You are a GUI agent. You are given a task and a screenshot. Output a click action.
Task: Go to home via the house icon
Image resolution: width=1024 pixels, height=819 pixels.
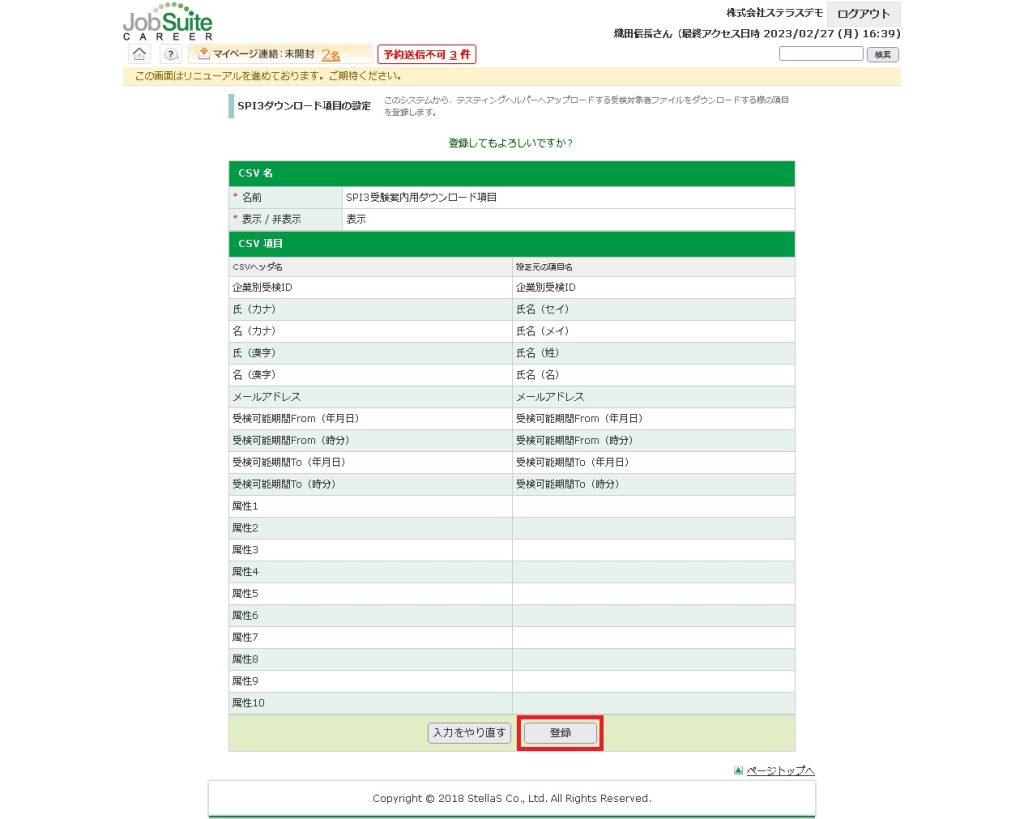coord(140,54)
